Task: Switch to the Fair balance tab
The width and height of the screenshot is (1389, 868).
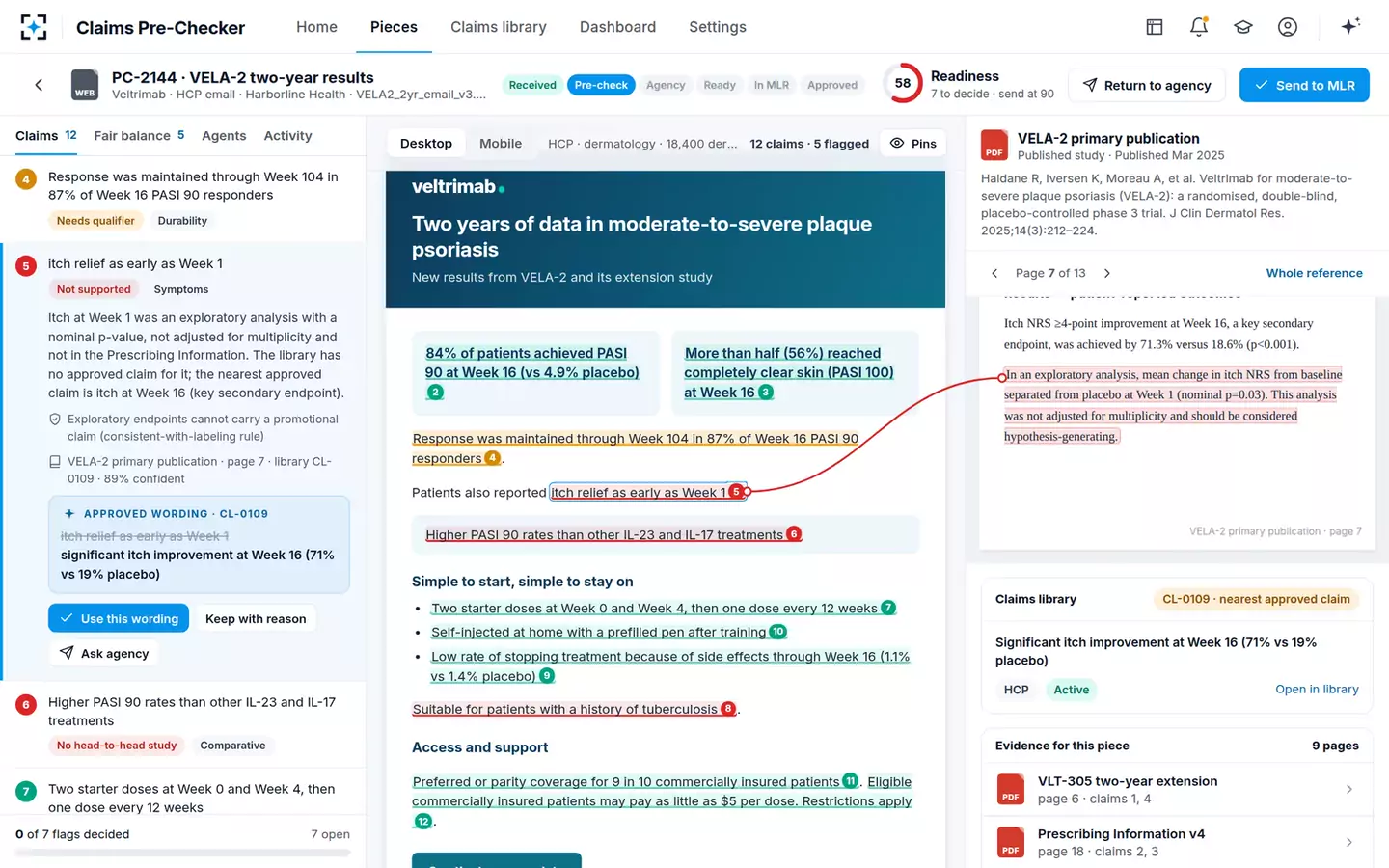Action: click(139, 136)
